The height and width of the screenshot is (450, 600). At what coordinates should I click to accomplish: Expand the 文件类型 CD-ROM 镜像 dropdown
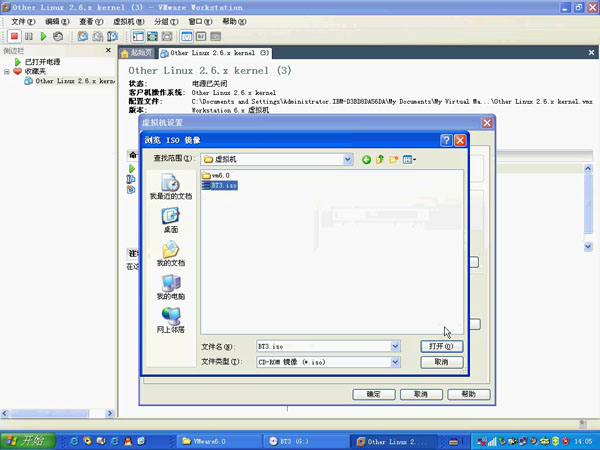click(396, 362)
